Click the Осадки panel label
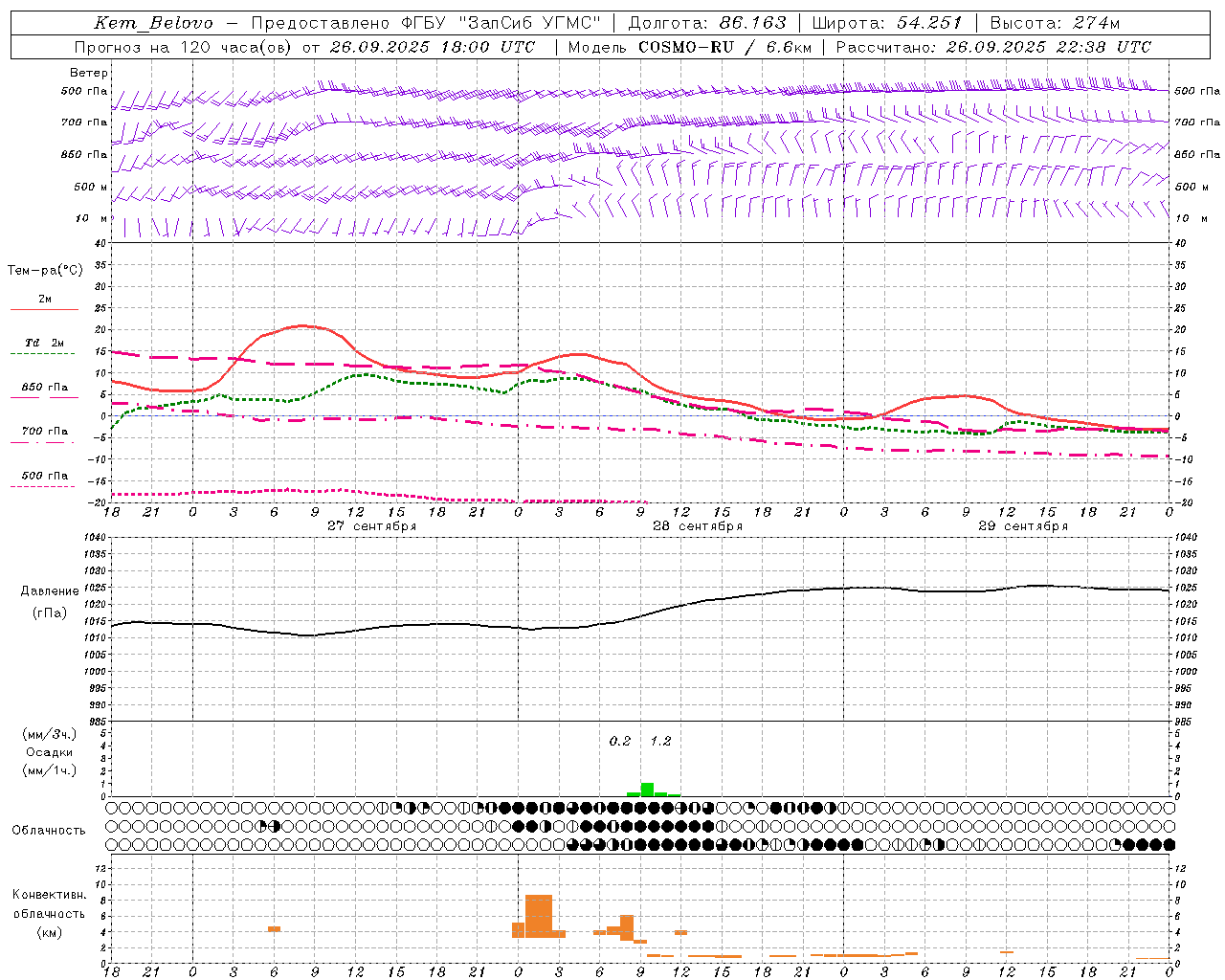Viewport: 1225px width, 980px height. click(x=50, y=752)
